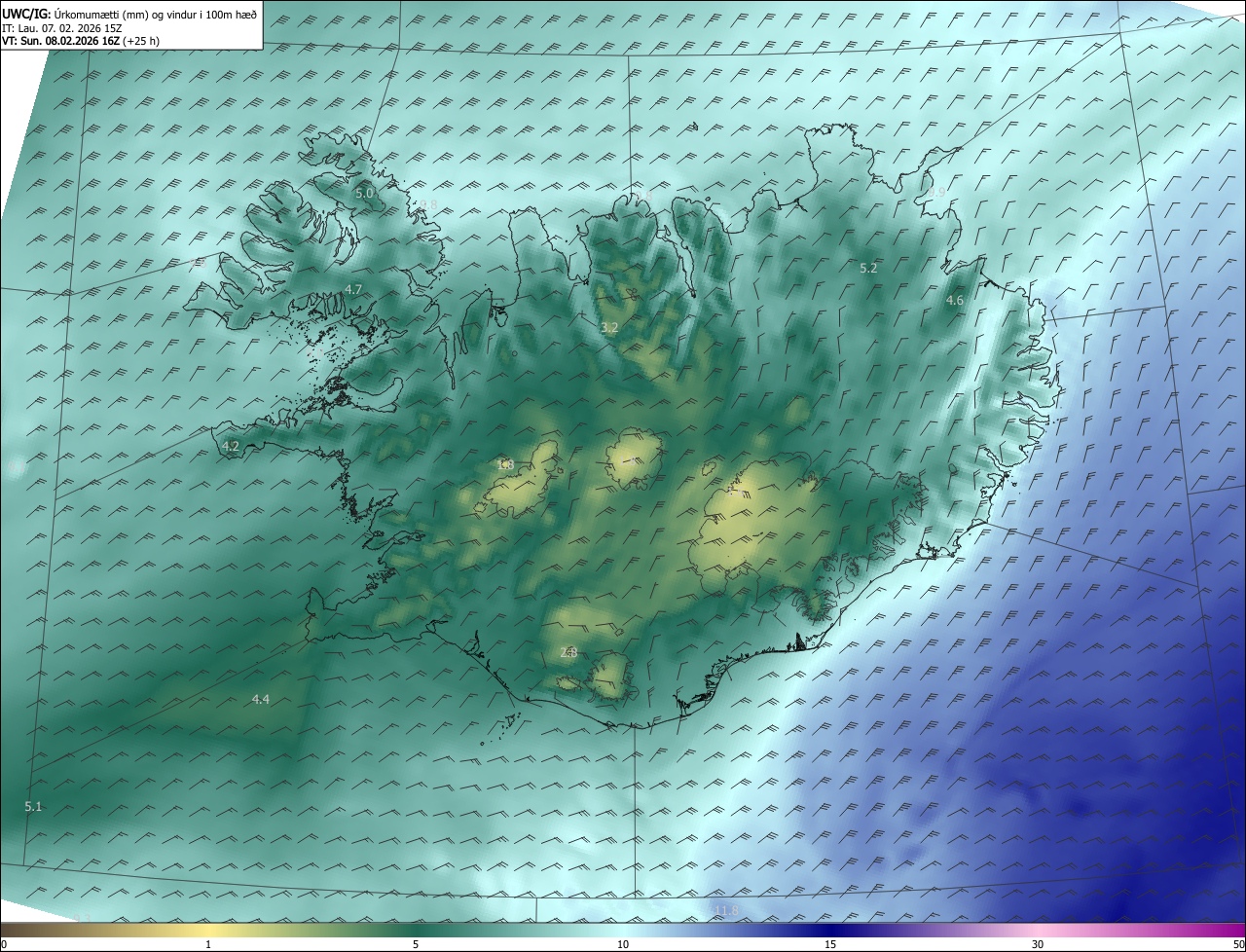Click the "IT: Lau. 07. 02. 2026 15Z" line
This screenshot has width=1246, height=952.
coord(62,28)
